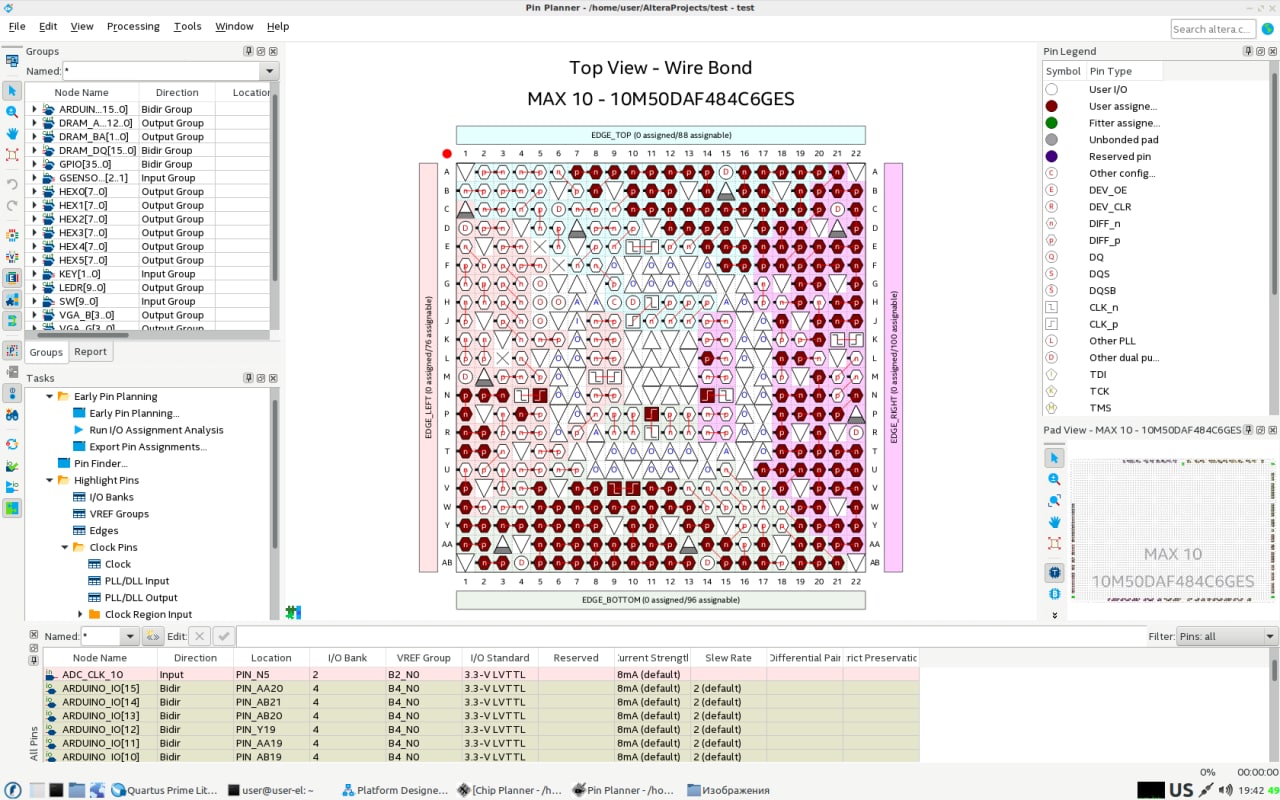Expand the GPIO[35..0] group row
Viewport: 1280px width, 800px height.
pos(34,164)
